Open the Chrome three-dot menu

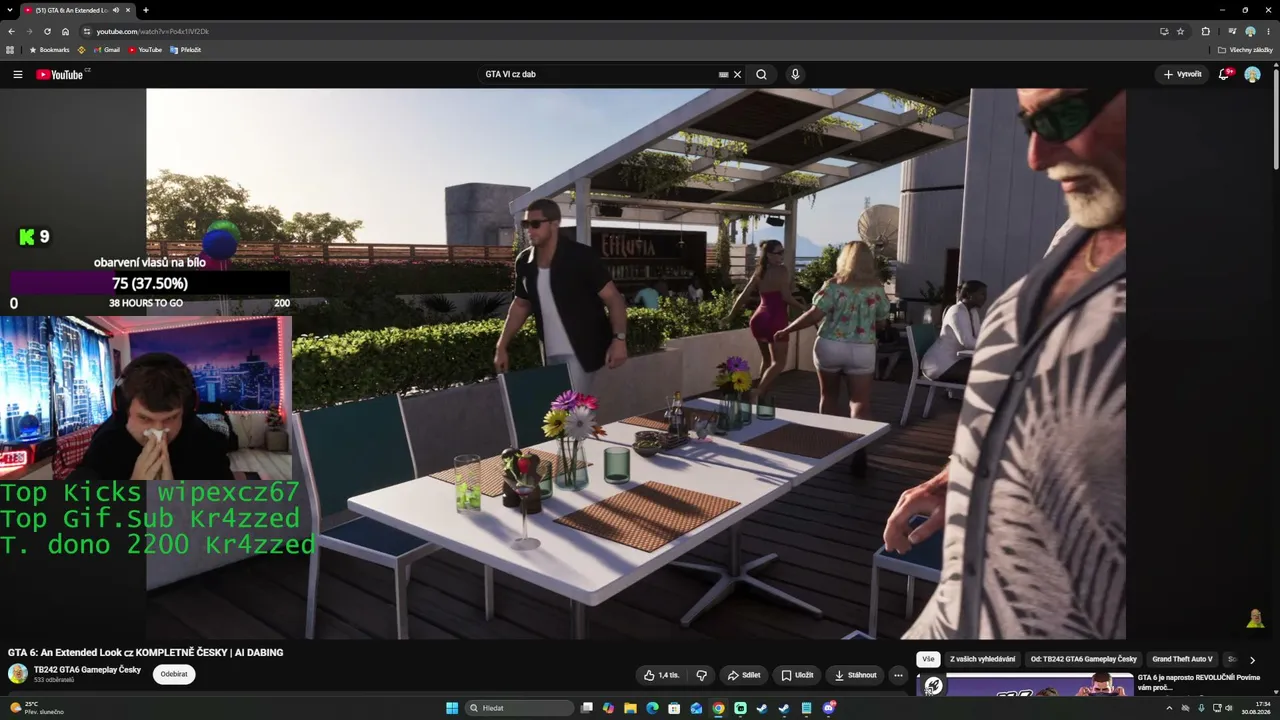1268,31
